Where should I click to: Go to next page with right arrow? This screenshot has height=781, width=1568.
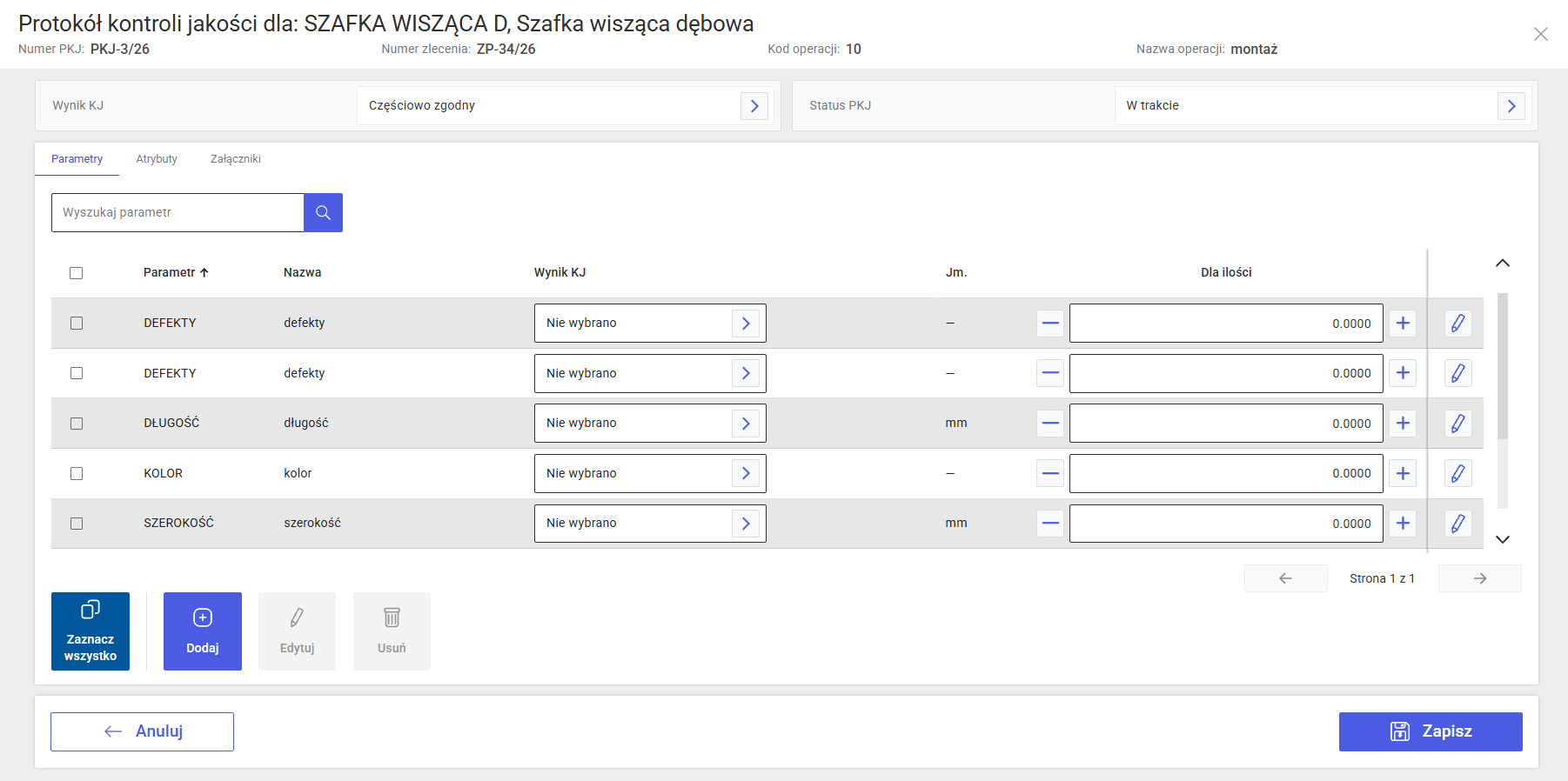click(1480, 578)
